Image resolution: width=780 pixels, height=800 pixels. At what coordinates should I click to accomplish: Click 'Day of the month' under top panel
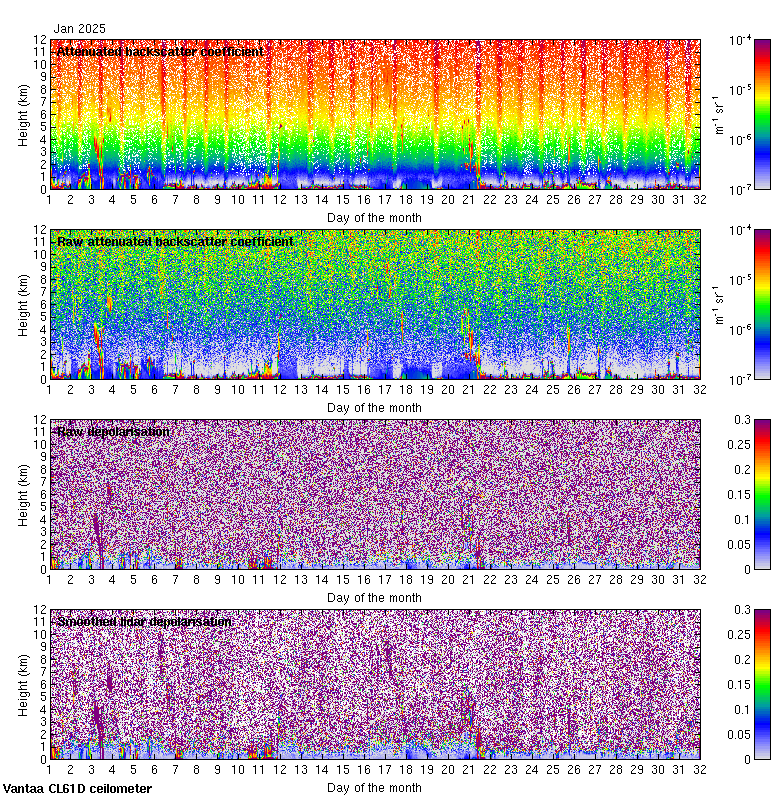[x=374, y=217]
